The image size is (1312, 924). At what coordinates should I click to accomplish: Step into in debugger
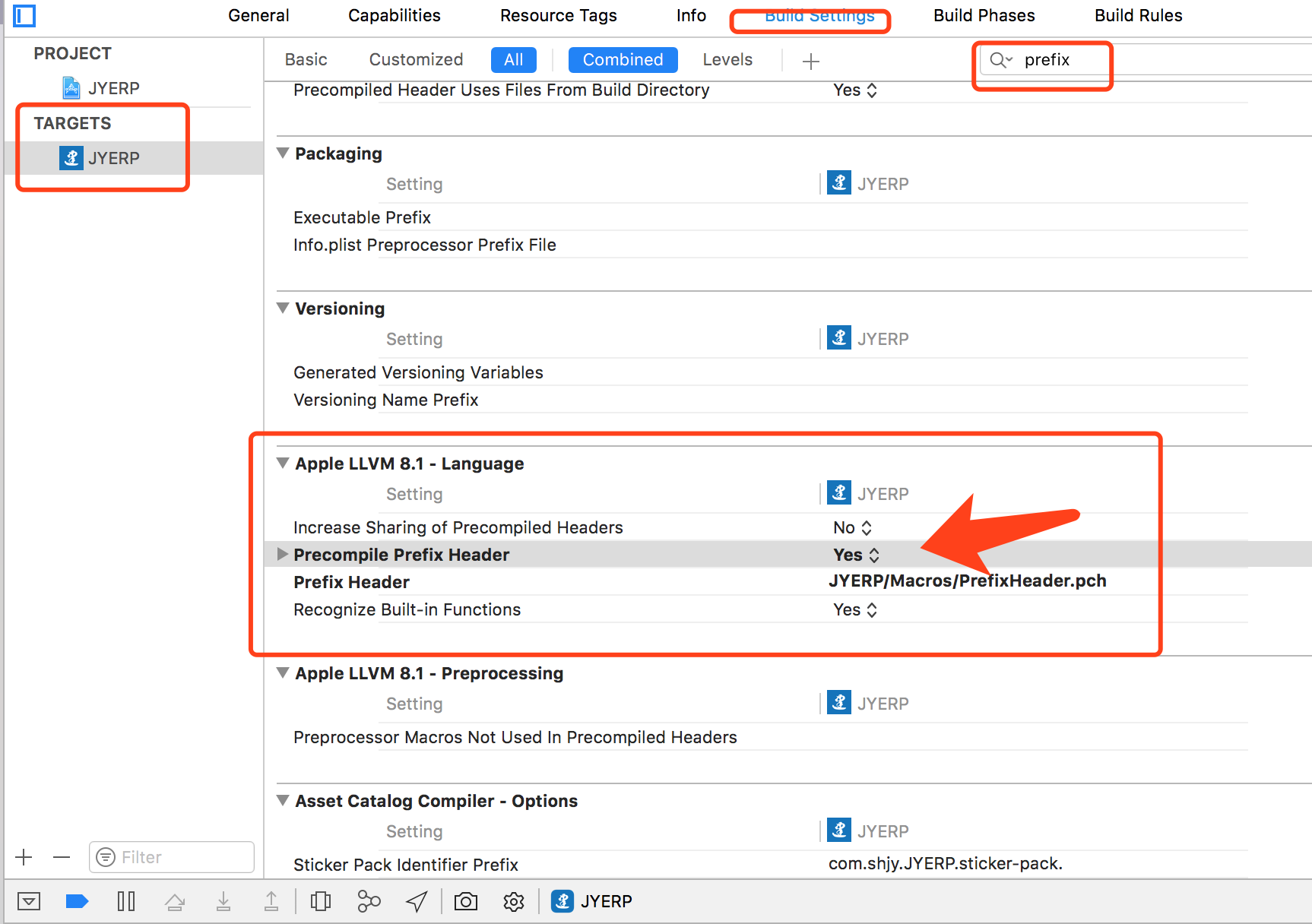pyautogui.click(x=223, y=901)
